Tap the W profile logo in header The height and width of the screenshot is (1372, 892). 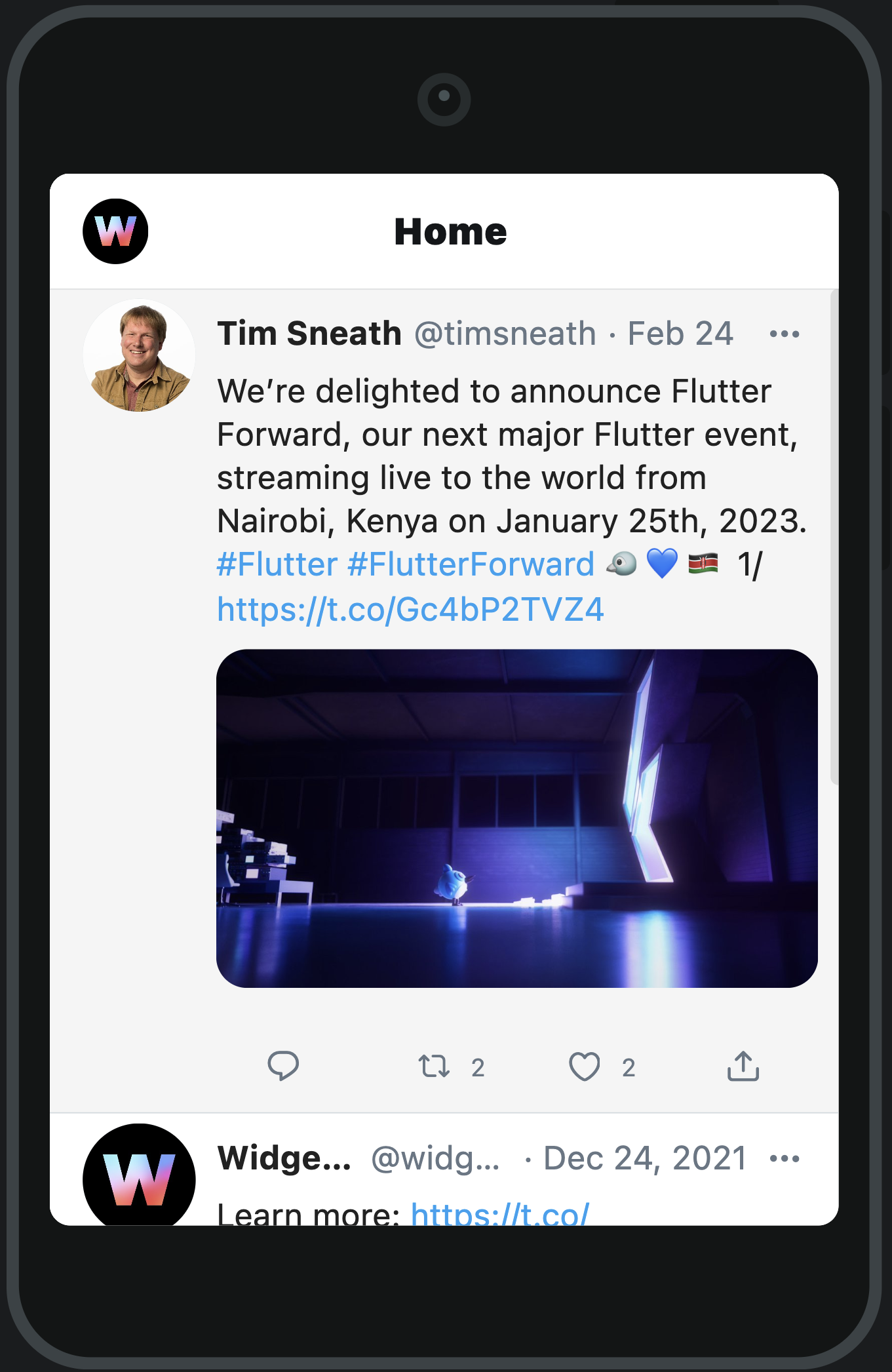[x=115, y=231]
